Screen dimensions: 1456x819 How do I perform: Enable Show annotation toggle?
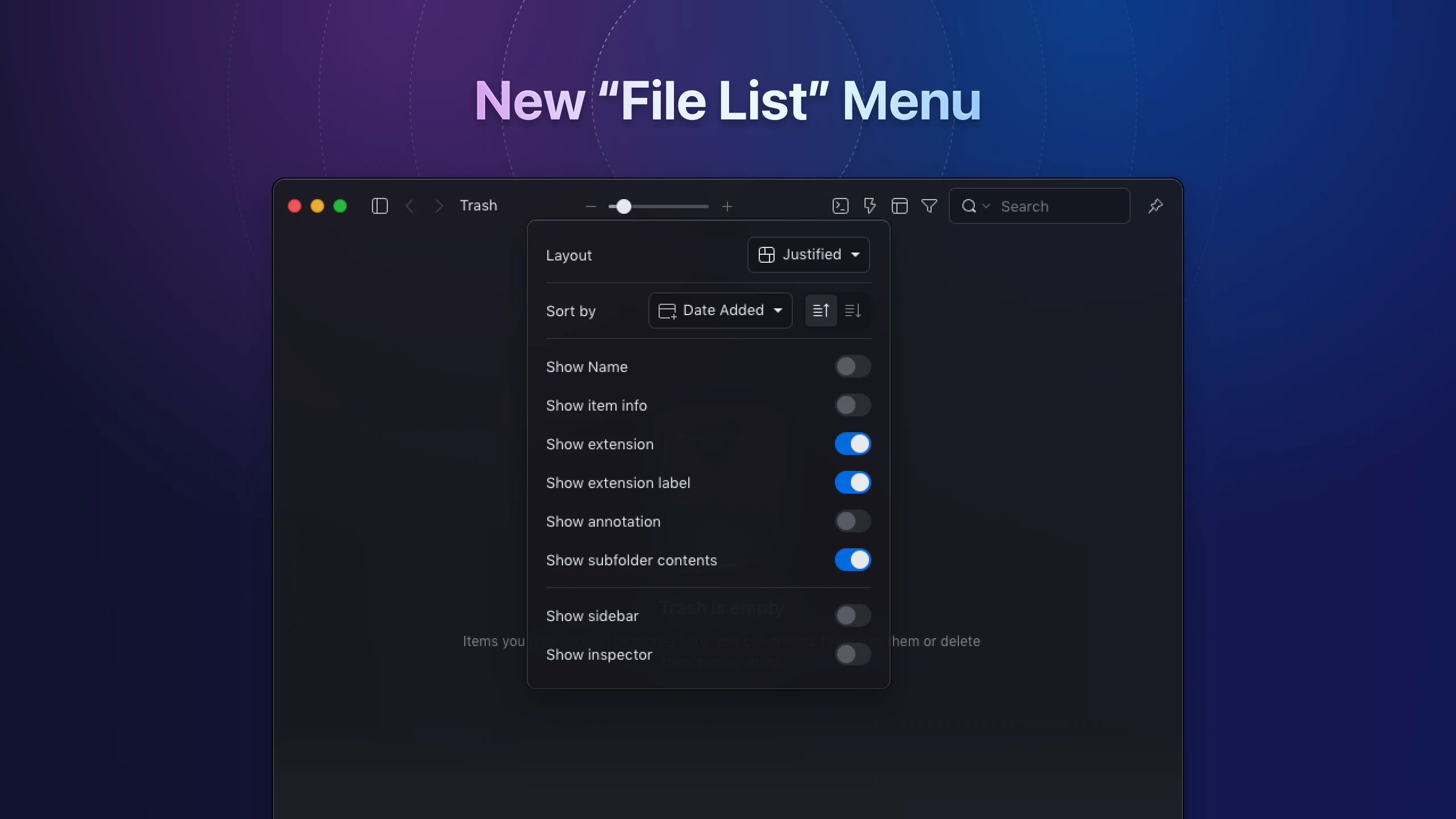click(853, 522)
